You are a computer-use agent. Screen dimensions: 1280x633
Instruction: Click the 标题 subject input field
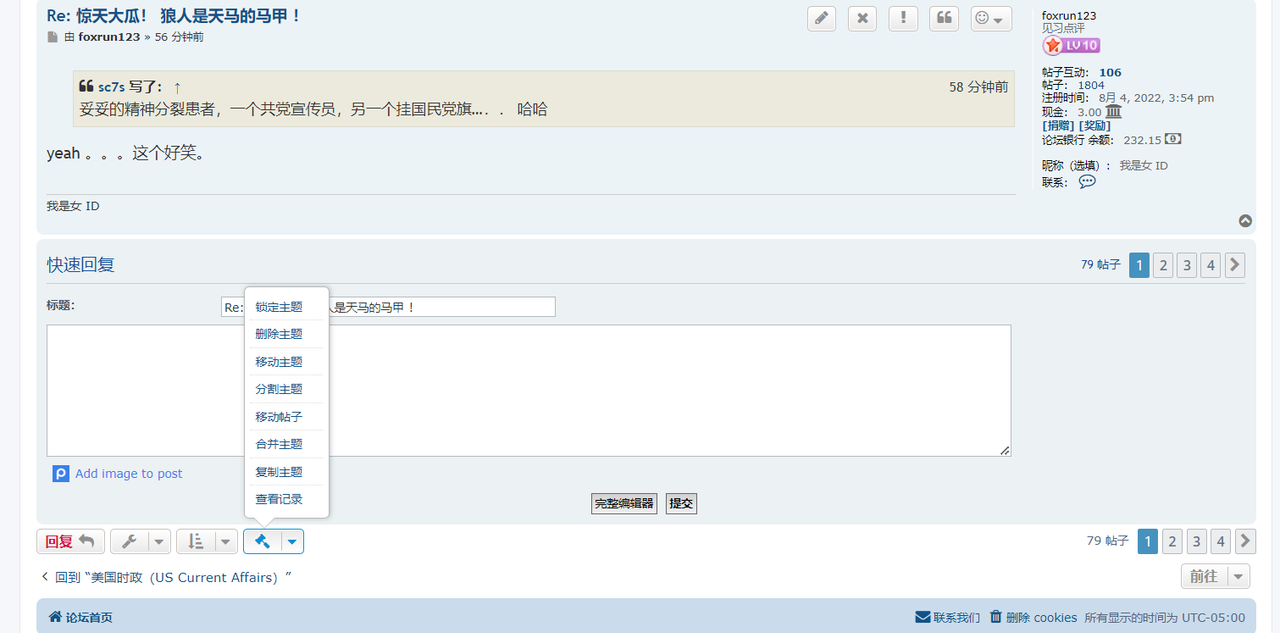click(388, 307)
